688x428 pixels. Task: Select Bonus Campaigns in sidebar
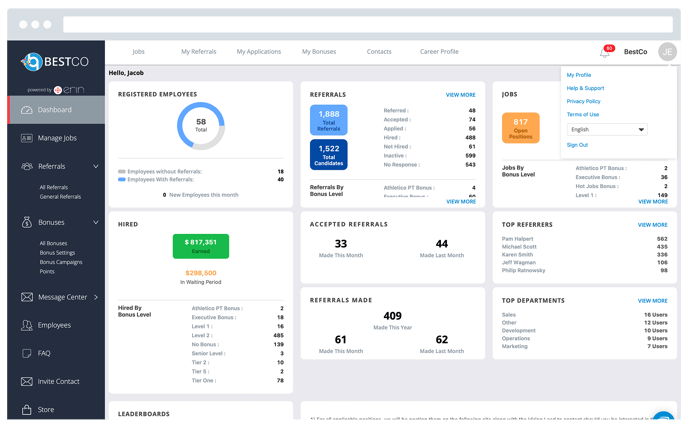click(61, 262)
